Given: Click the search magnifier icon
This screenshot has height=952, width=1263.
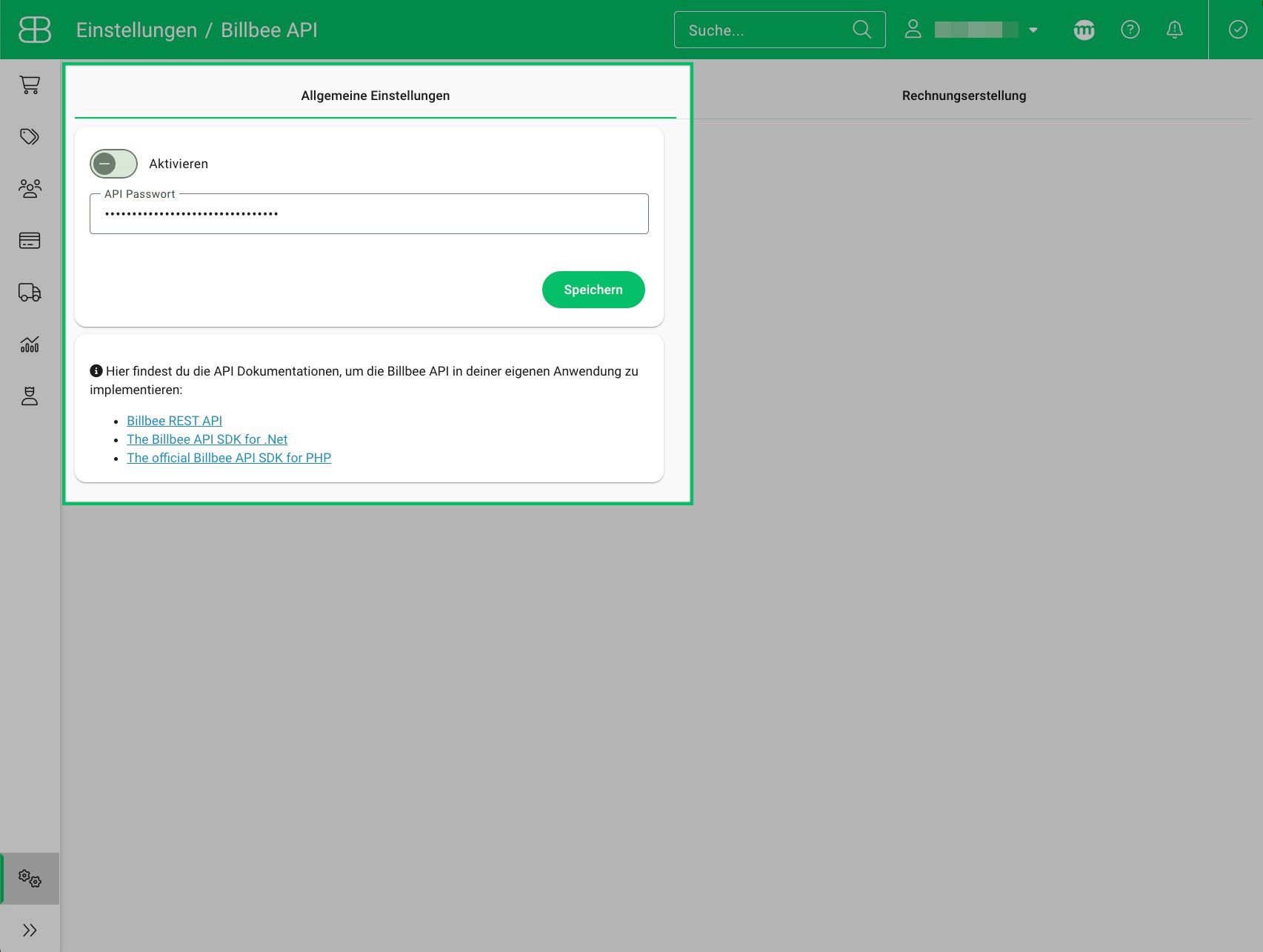Looking at the screenshot, I should tap(862, 30).
